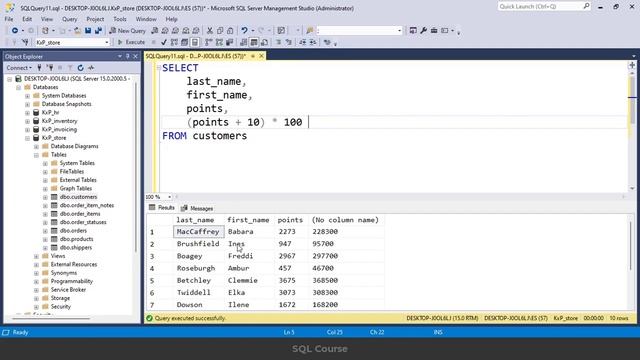Click the Toolbox icon in the top toolbar
The width and height of the screenshot is (640, 360).
click(x=434, y=31)
